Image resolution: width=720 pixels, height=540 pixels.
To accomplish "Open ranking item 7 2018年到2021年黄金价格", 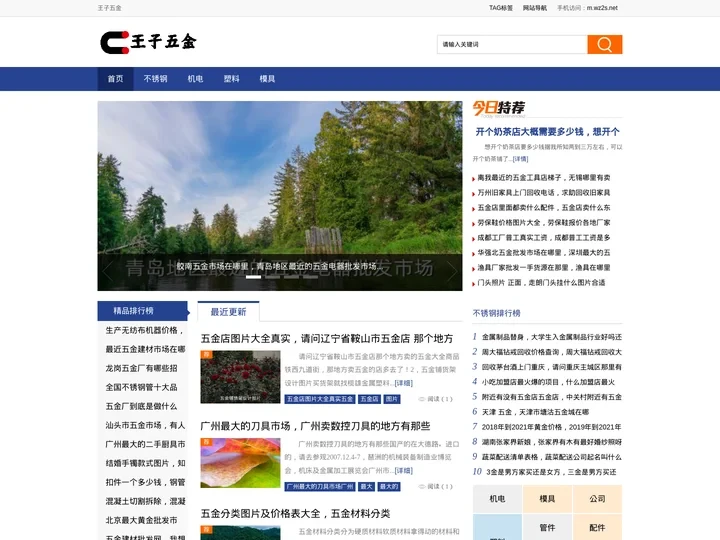I will (x=551, y=427).
